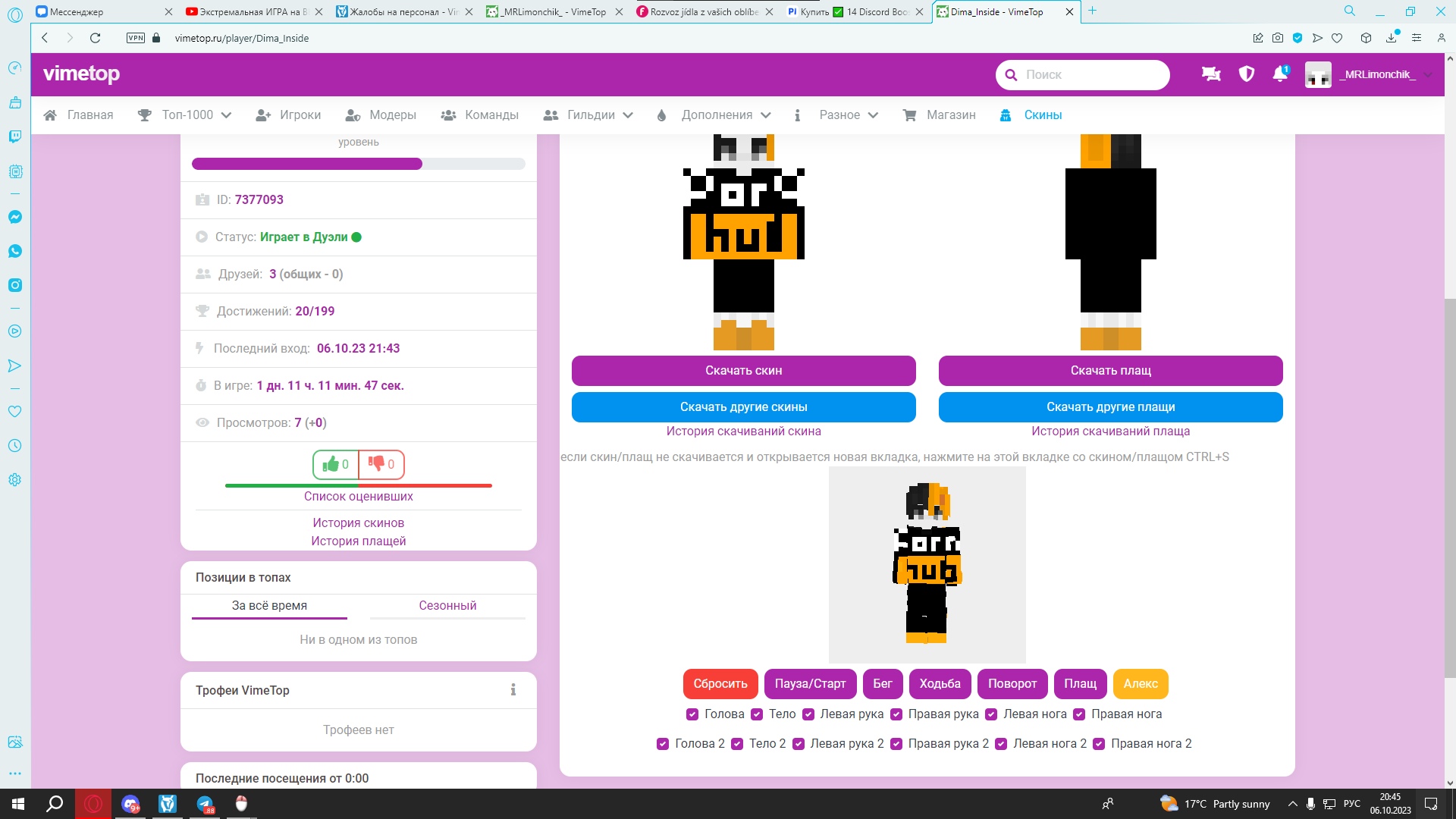This screenshot has width=1456, height=819.
Task: Switch to the Сезонный tab
Action: tap(447, 605)
